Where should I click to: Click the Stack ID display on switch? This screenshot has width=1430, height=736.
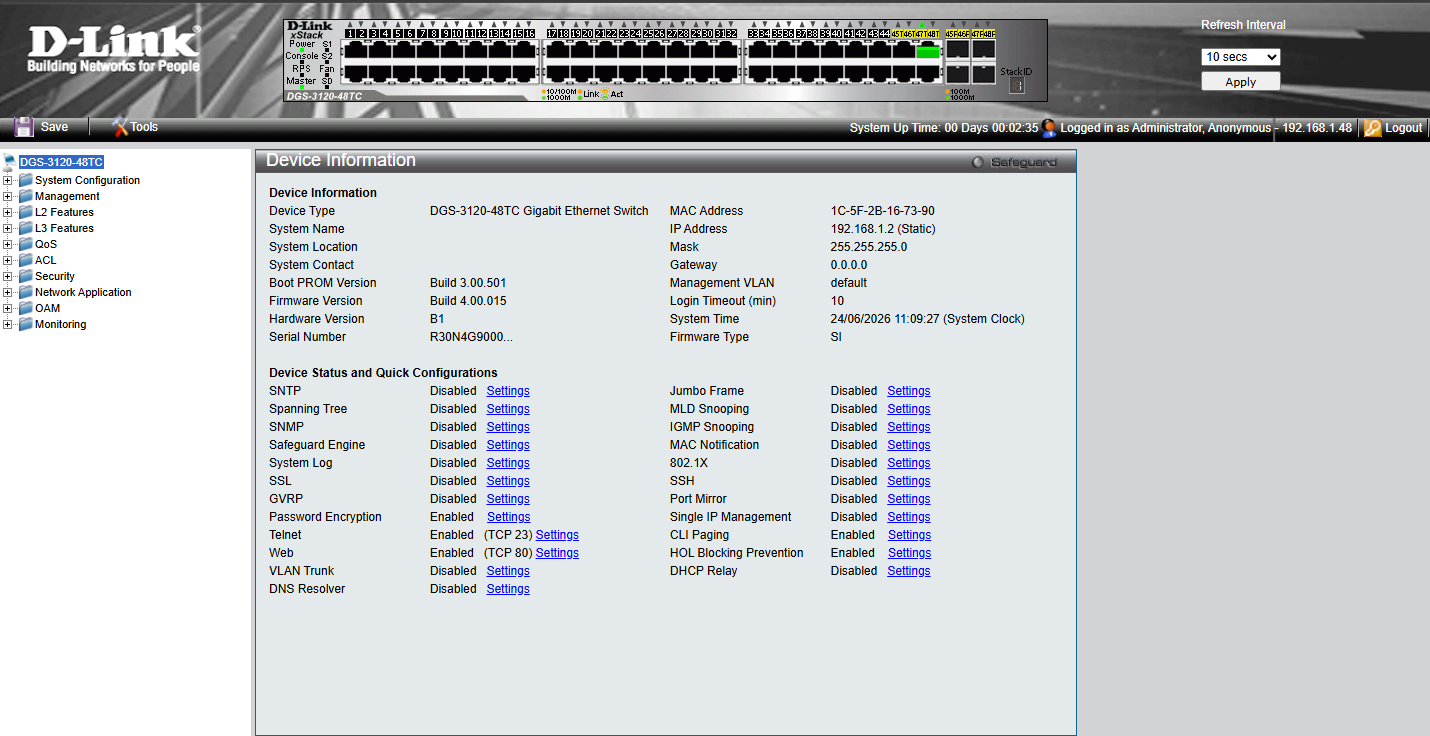coord(1017,86)
